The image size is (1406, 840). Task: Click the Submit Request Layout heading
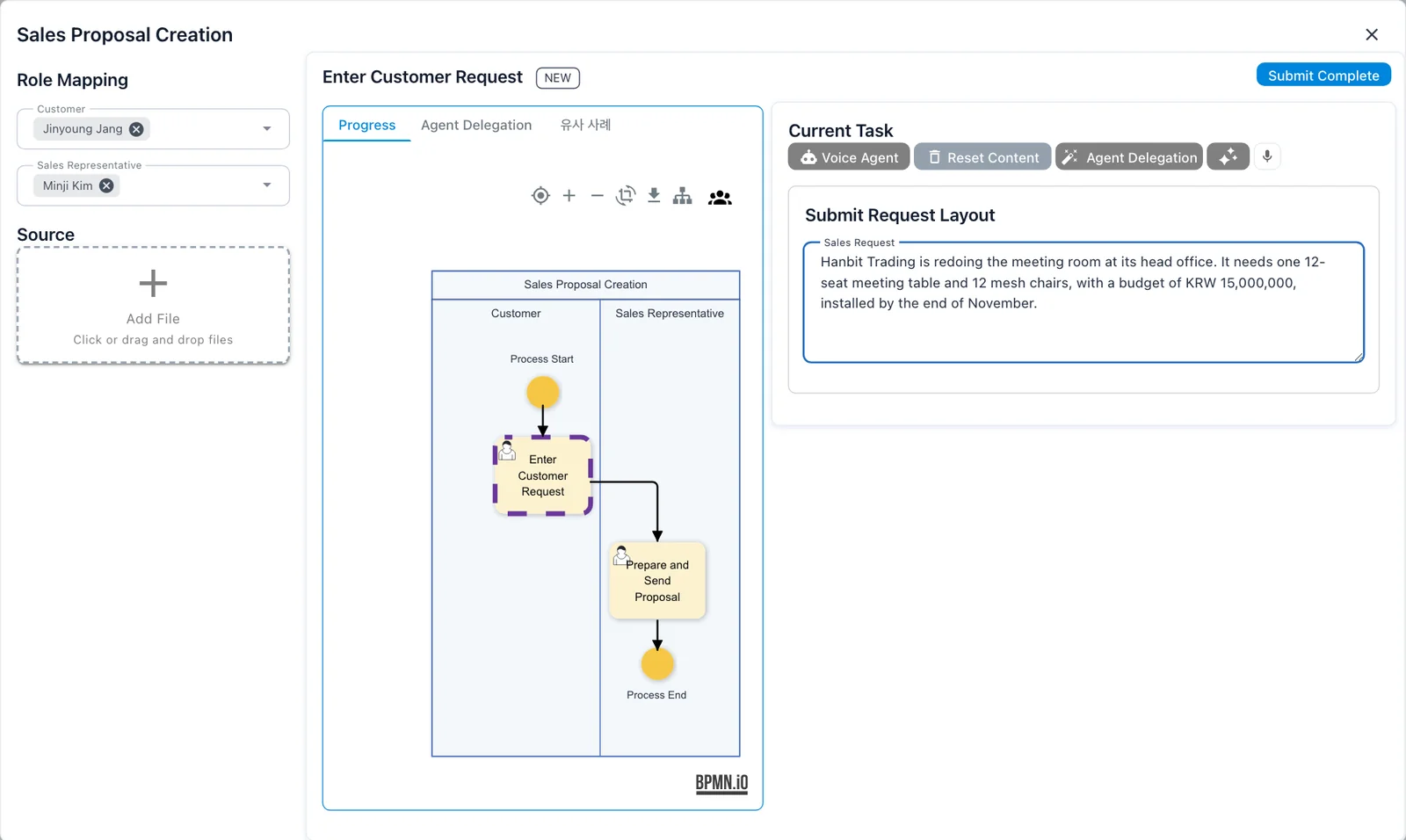coord(900,215)
